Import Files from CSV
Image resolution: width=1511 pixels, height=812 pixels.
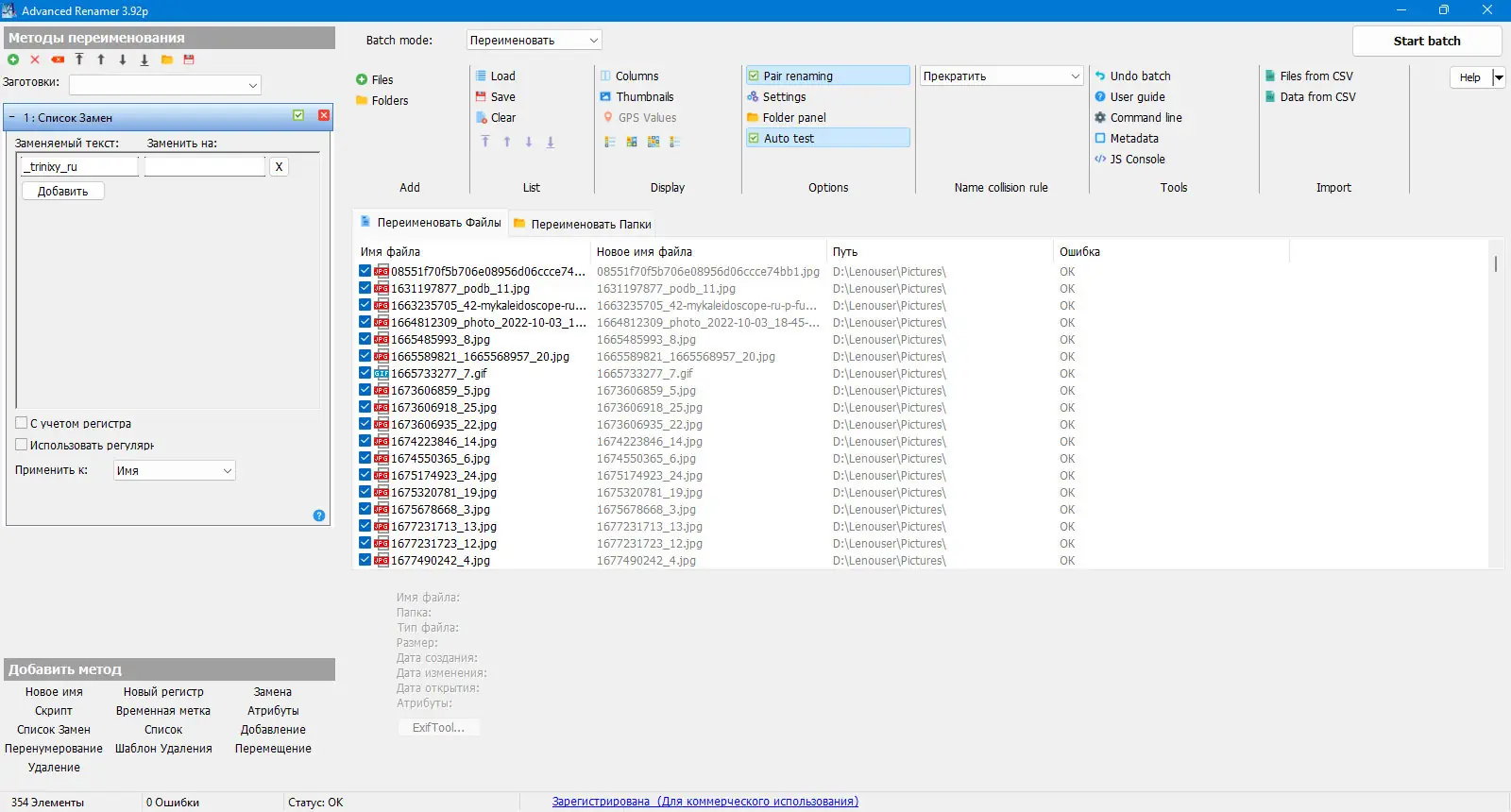[x=1309, y=76]
